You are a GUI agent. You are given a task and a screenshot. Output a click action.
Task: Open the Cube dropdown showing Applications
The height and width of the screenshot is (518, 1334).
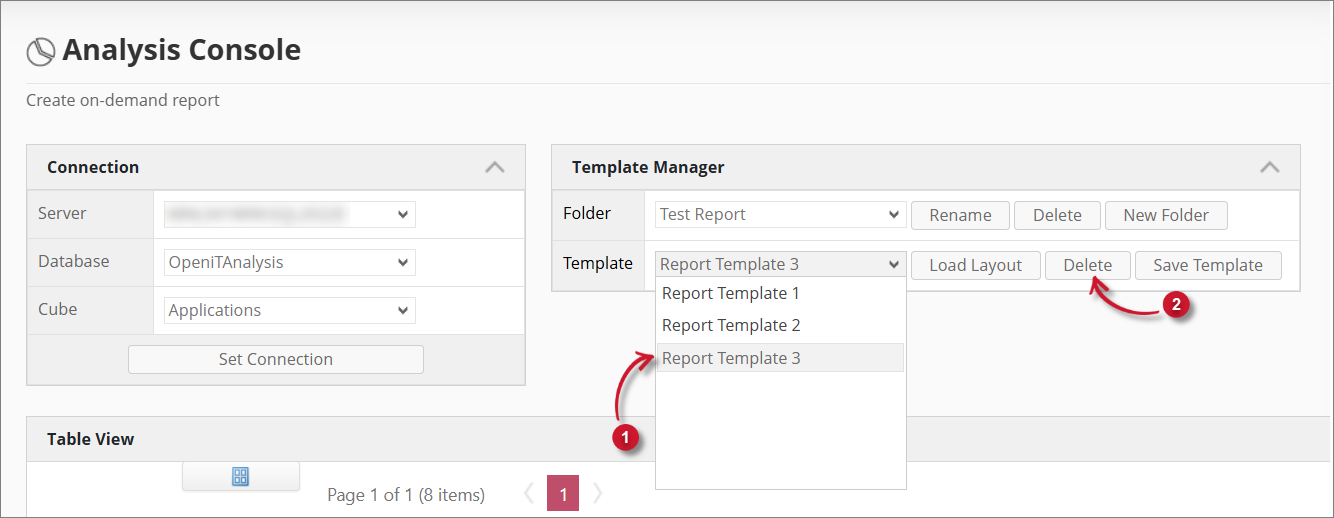[x=289, y=310]
